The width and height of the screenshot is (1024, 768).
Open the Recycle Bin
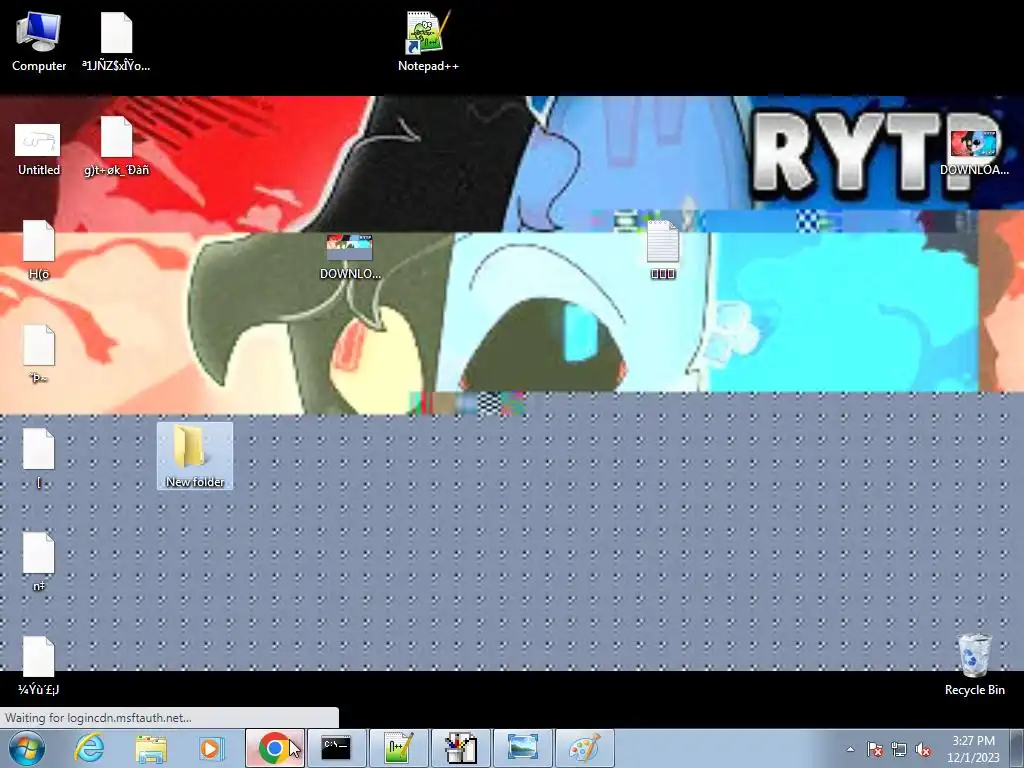click(x=974, y=664)
